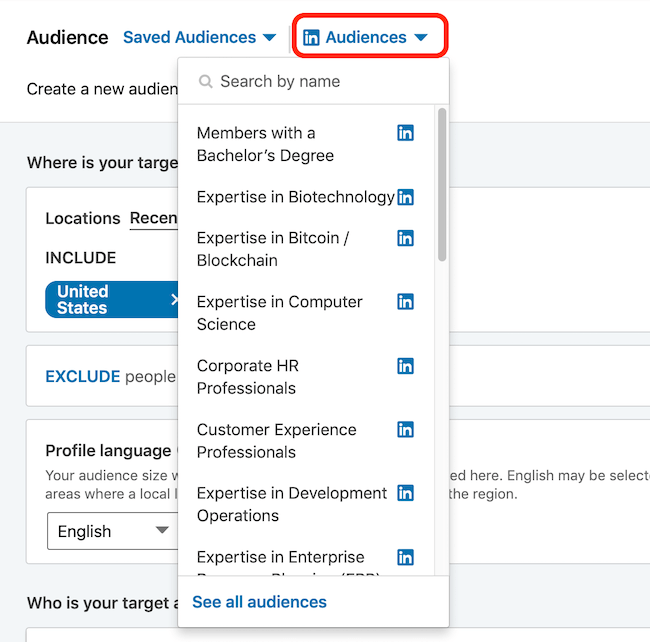This screenshot has height=642, width=650.
Task: Pick Customer Experience Professionals audience
Action: pyautogui.click(x=276, y=441)
